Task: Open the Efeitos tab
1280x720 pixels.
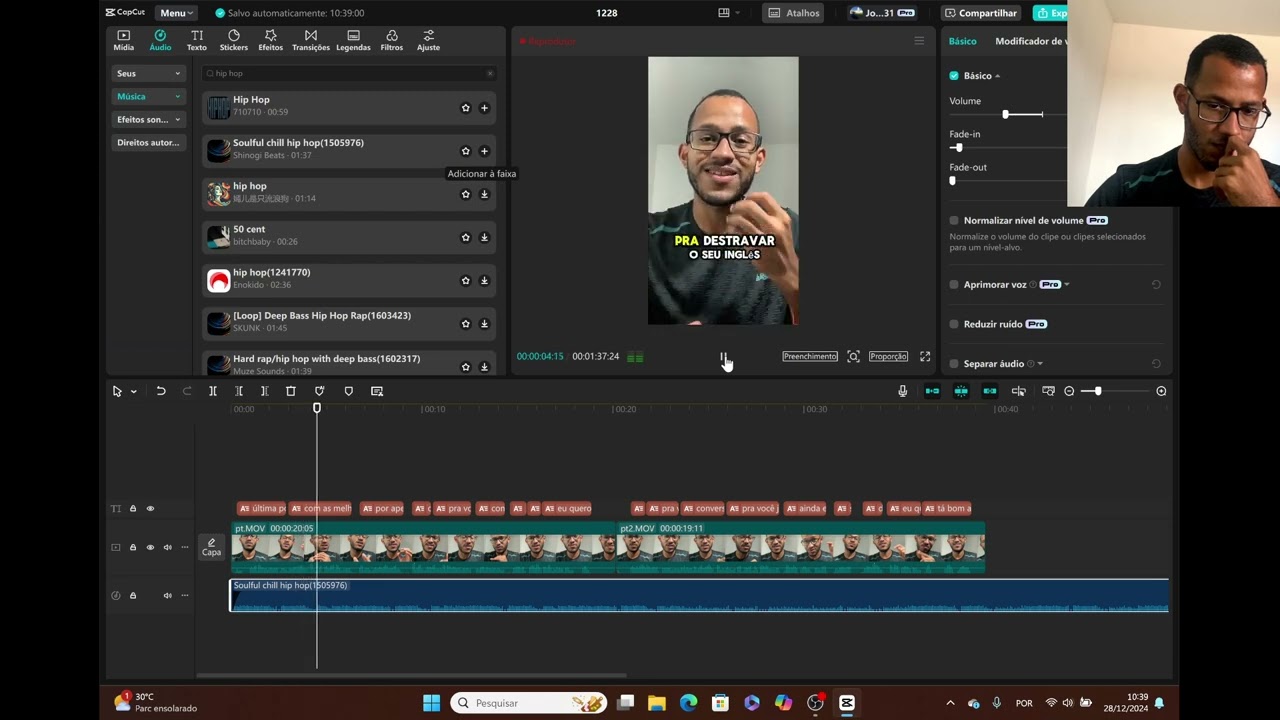Action: 271,40
